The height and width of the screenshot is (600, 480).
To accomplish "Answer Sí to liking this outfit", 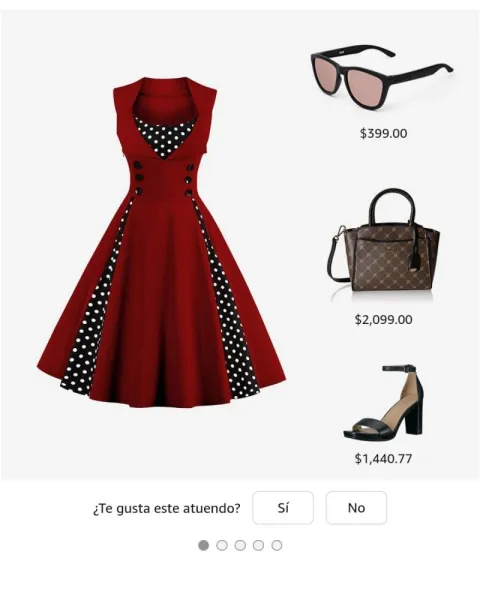I will tap(283, 508).
